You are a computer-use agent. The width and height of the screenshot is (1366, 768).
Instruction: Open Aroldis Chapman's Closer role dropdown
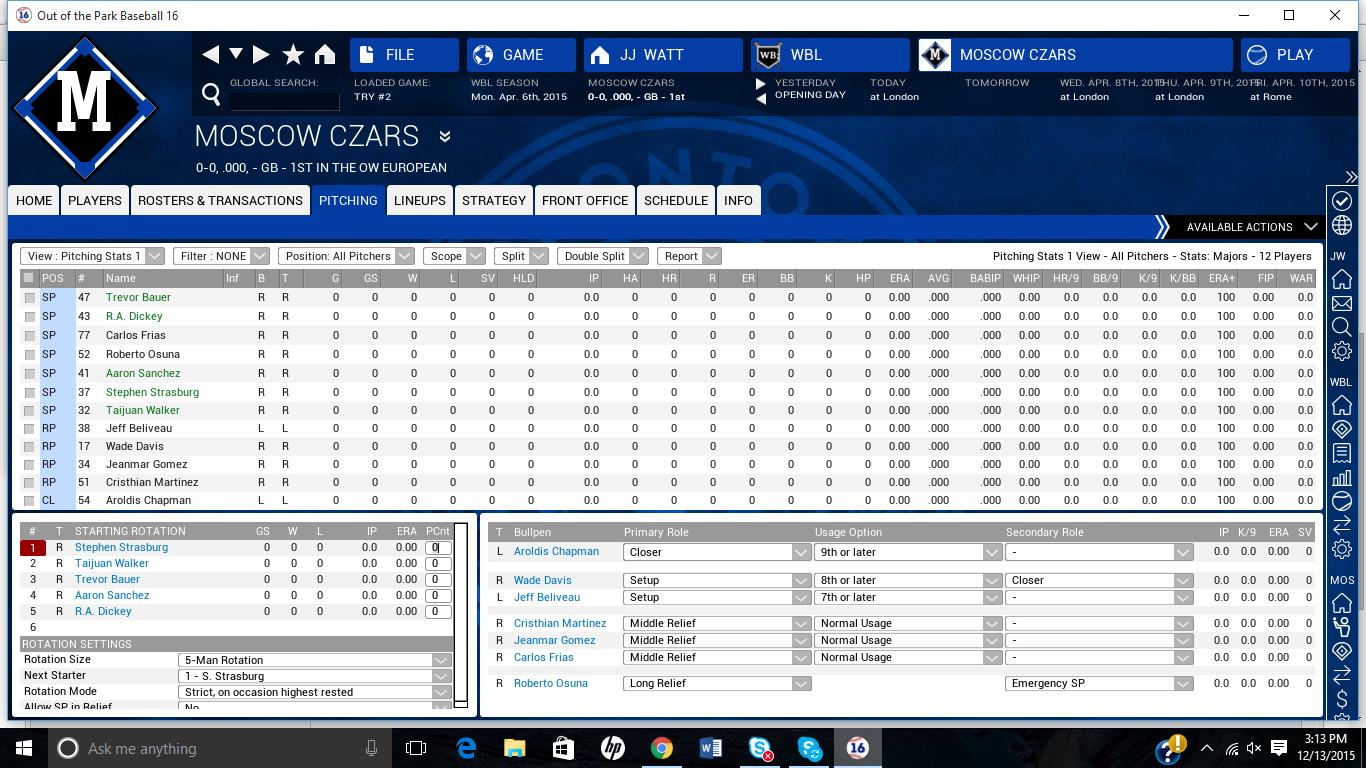pos(716,552)
